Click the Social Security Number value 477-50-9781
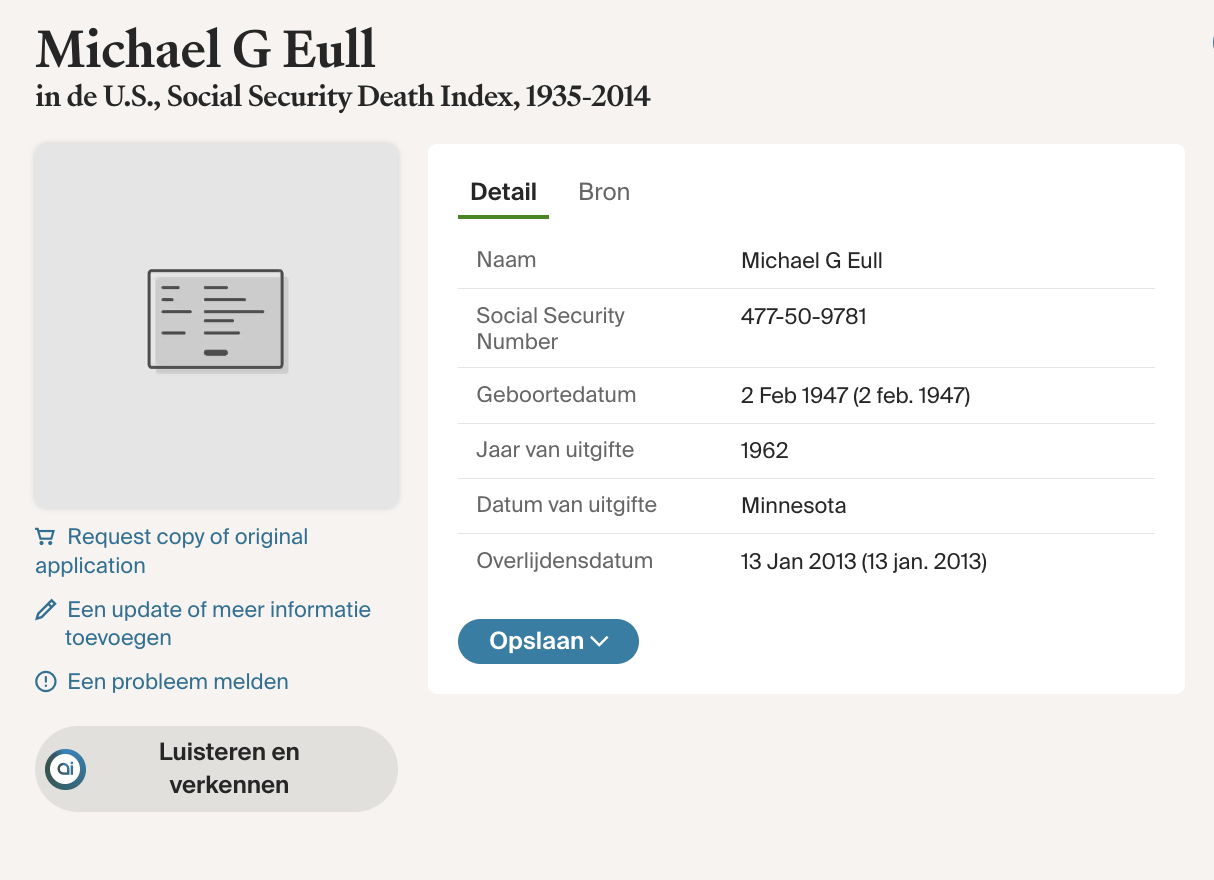Viewport: 1214px width, 880px height. pyautogui.click(x=803, y=317)
